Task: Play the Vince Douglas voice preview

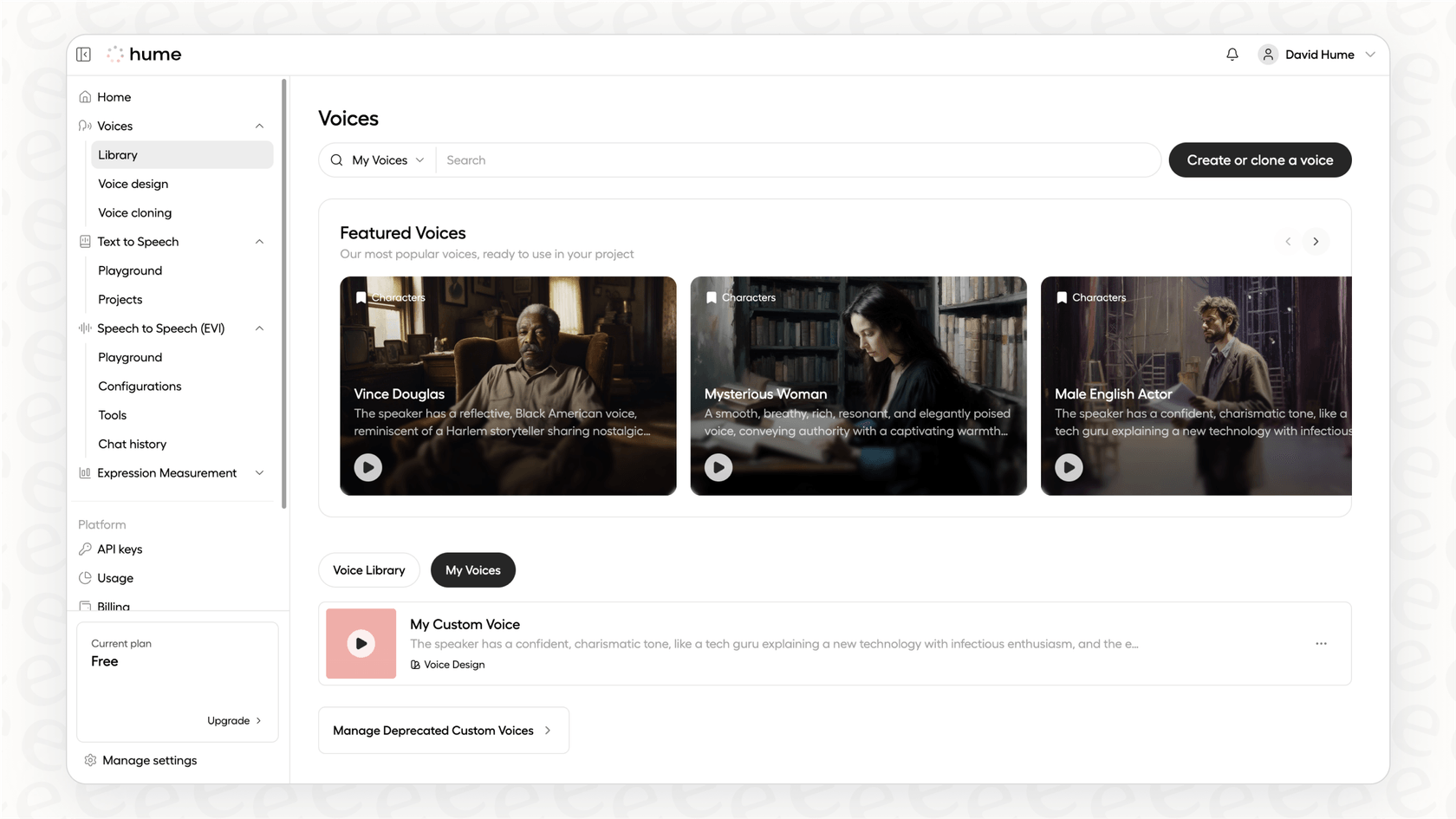Action: point(367,467)
